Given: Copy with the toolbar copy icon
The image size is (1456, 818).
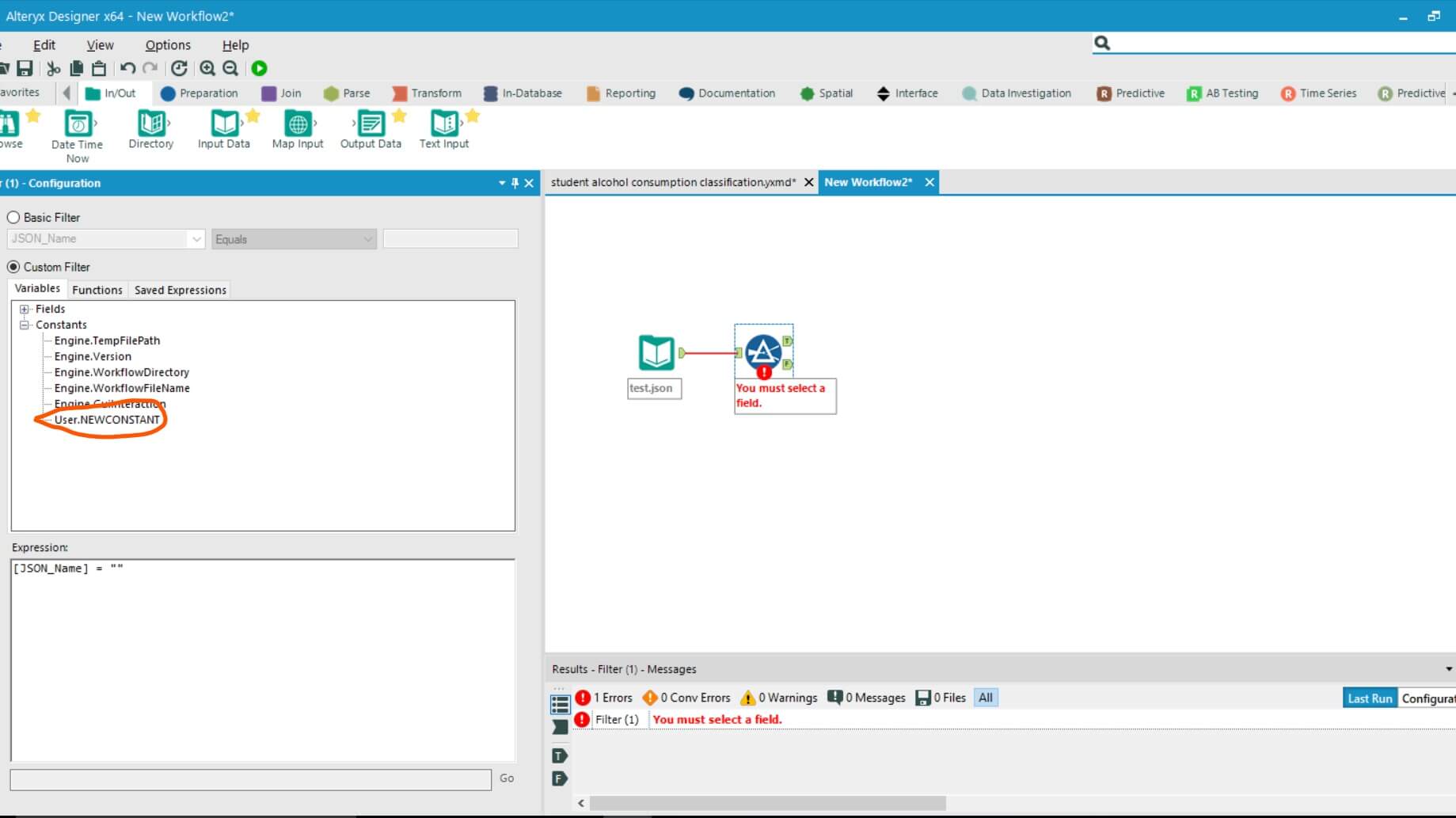Looking at the screenshot, I should click(77, 69).
